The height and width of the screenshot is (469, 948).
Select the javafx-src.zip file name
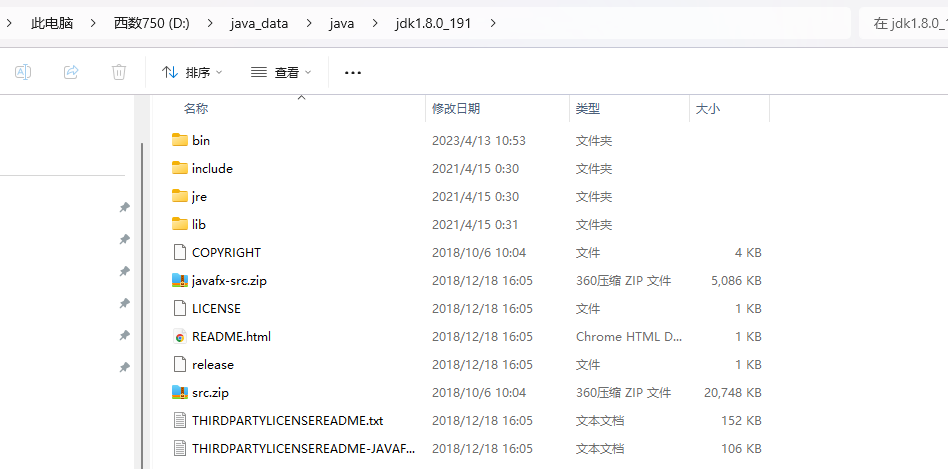pos(229,280)
